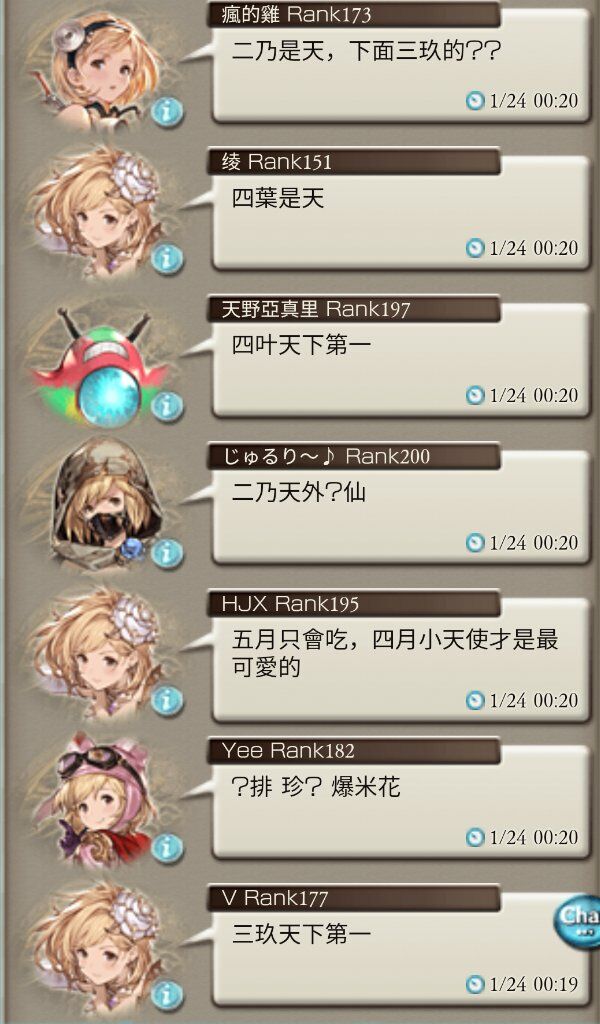600x1024 pixels.
Task: Select hooded masked avatar of じゅるり
Action: click(106, 503)
